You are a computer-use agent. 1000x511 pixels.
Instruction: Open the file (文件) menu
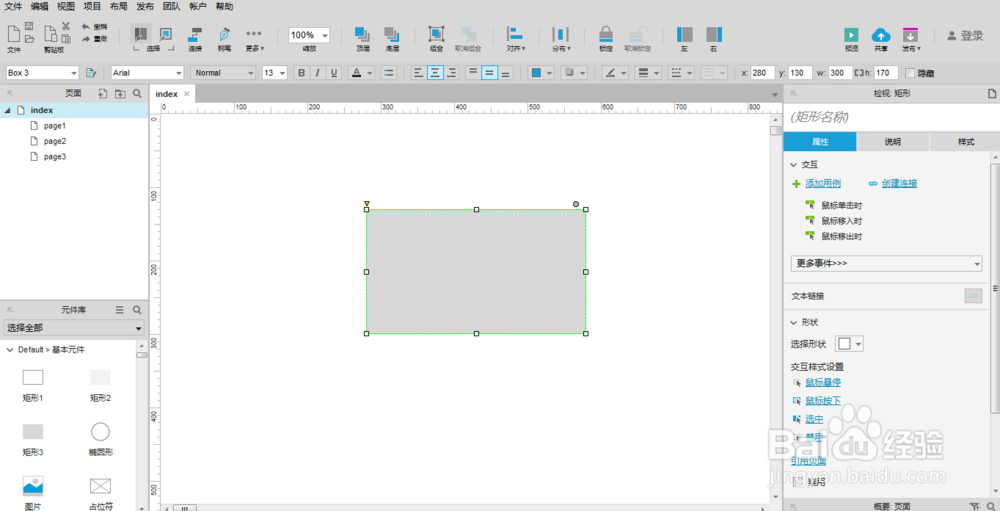13,6
